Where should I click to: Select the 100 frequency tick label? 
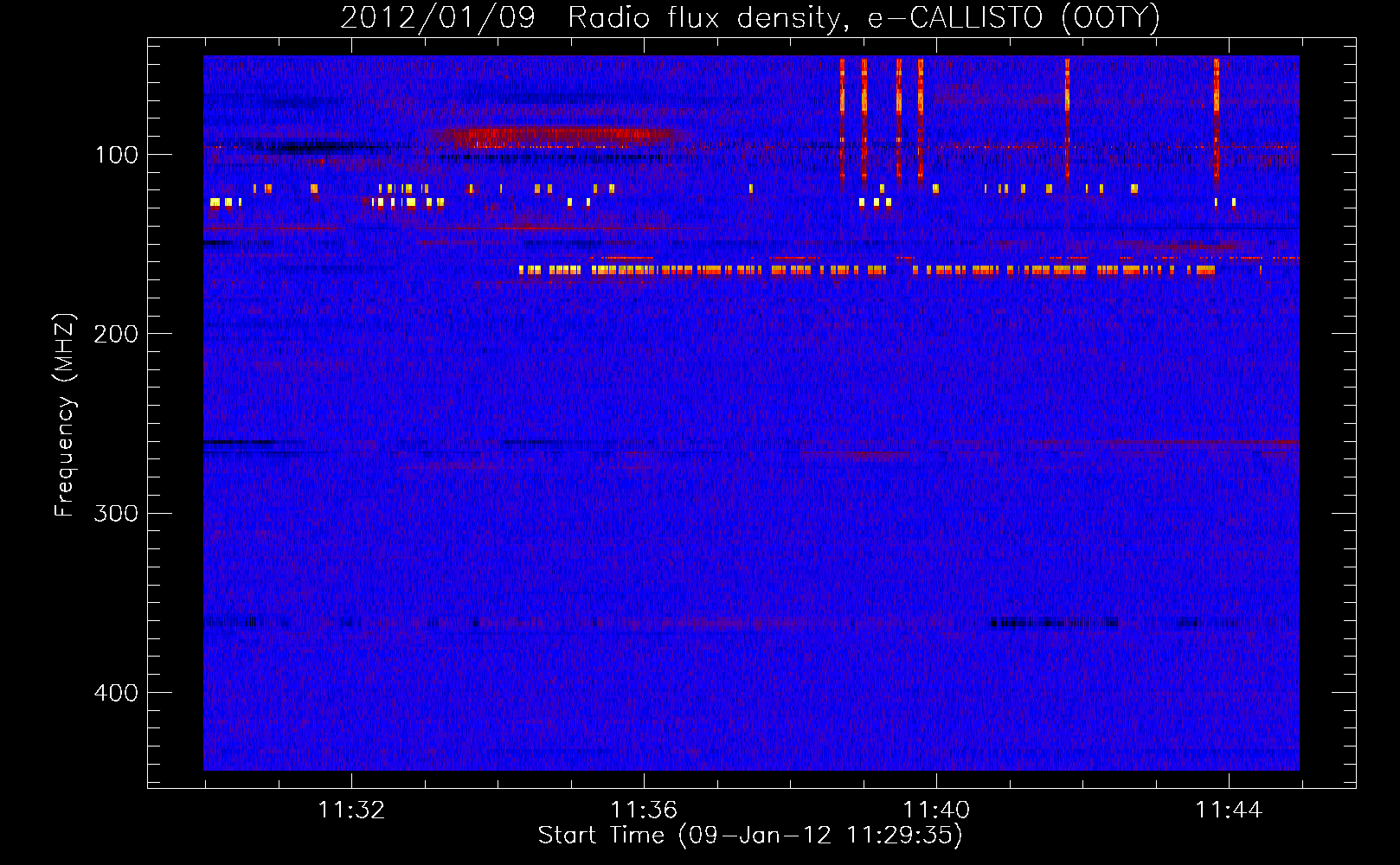(x=117, y=155)
